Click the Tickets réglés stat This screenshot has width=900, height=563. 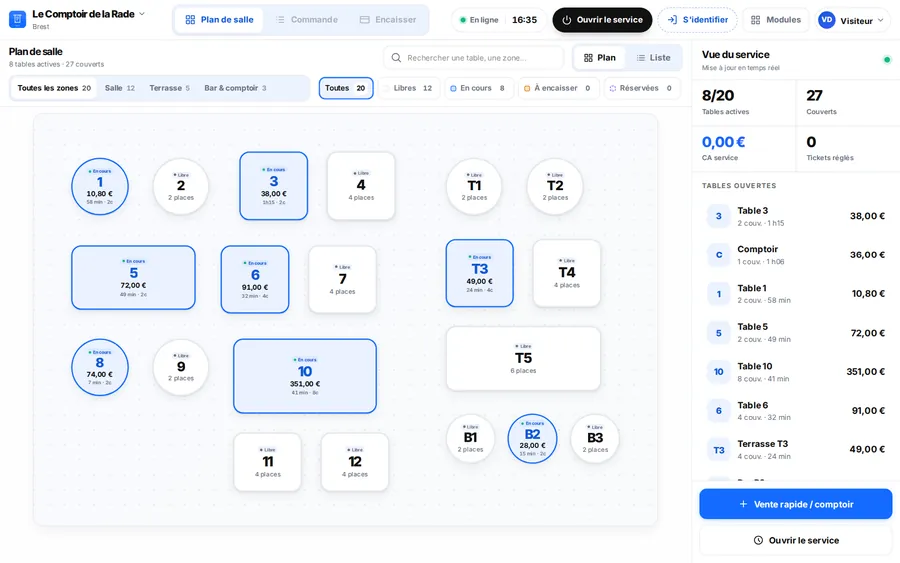tap(848, 148)
